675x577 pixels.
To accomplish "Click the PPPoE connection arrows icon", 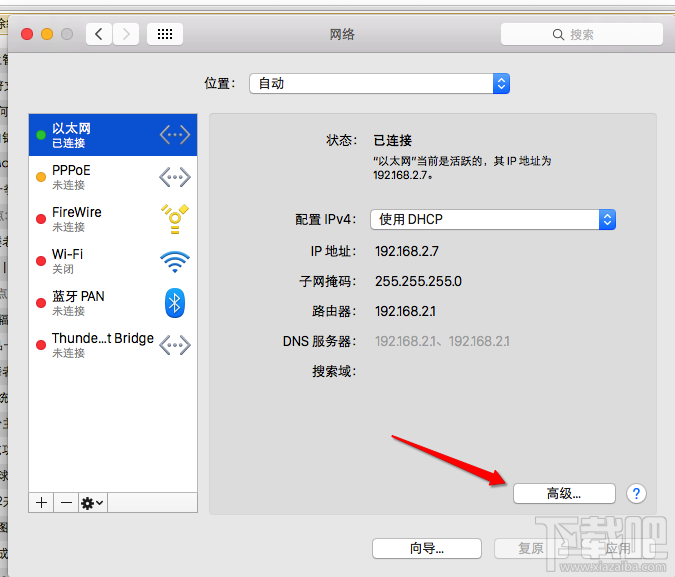I will click(175, 177).
